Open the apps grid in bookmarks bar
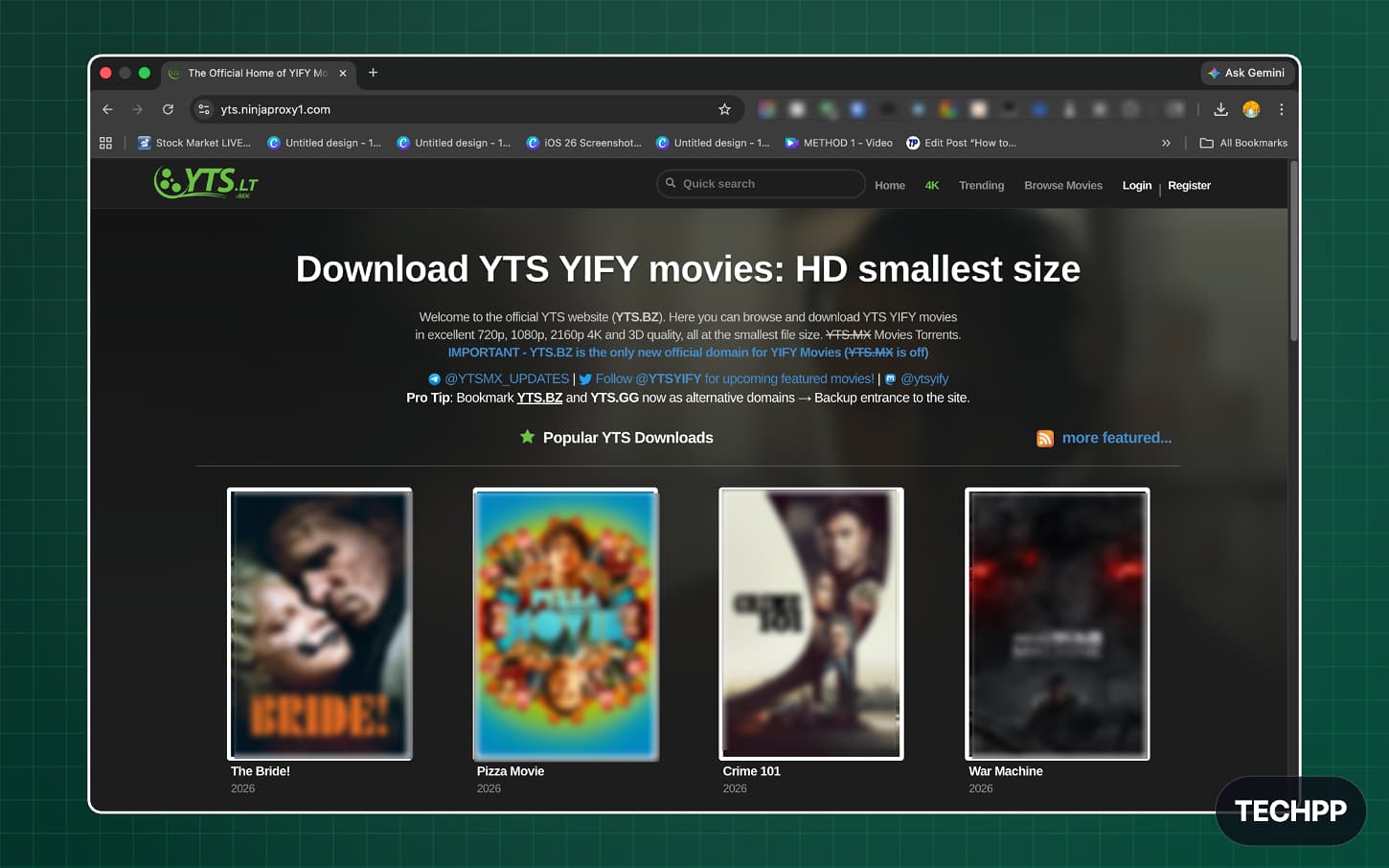This screenshot has height=868, width=1389. click(x=105, y=143)
